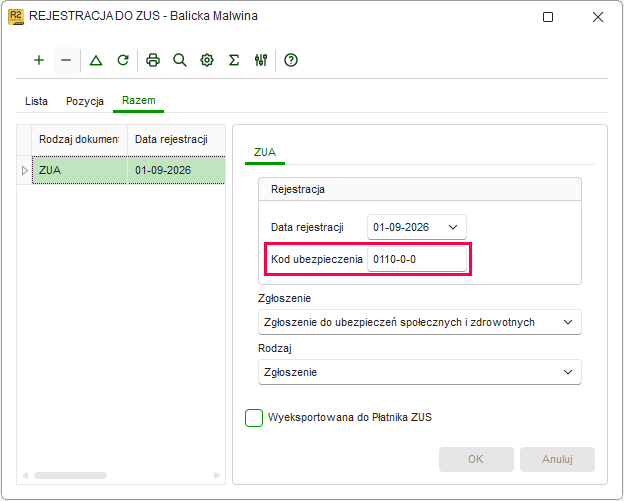The height and width of the screenshot is (501, 624).
Task: Open settings via the gear icon
Action: [x=207, y=60]
